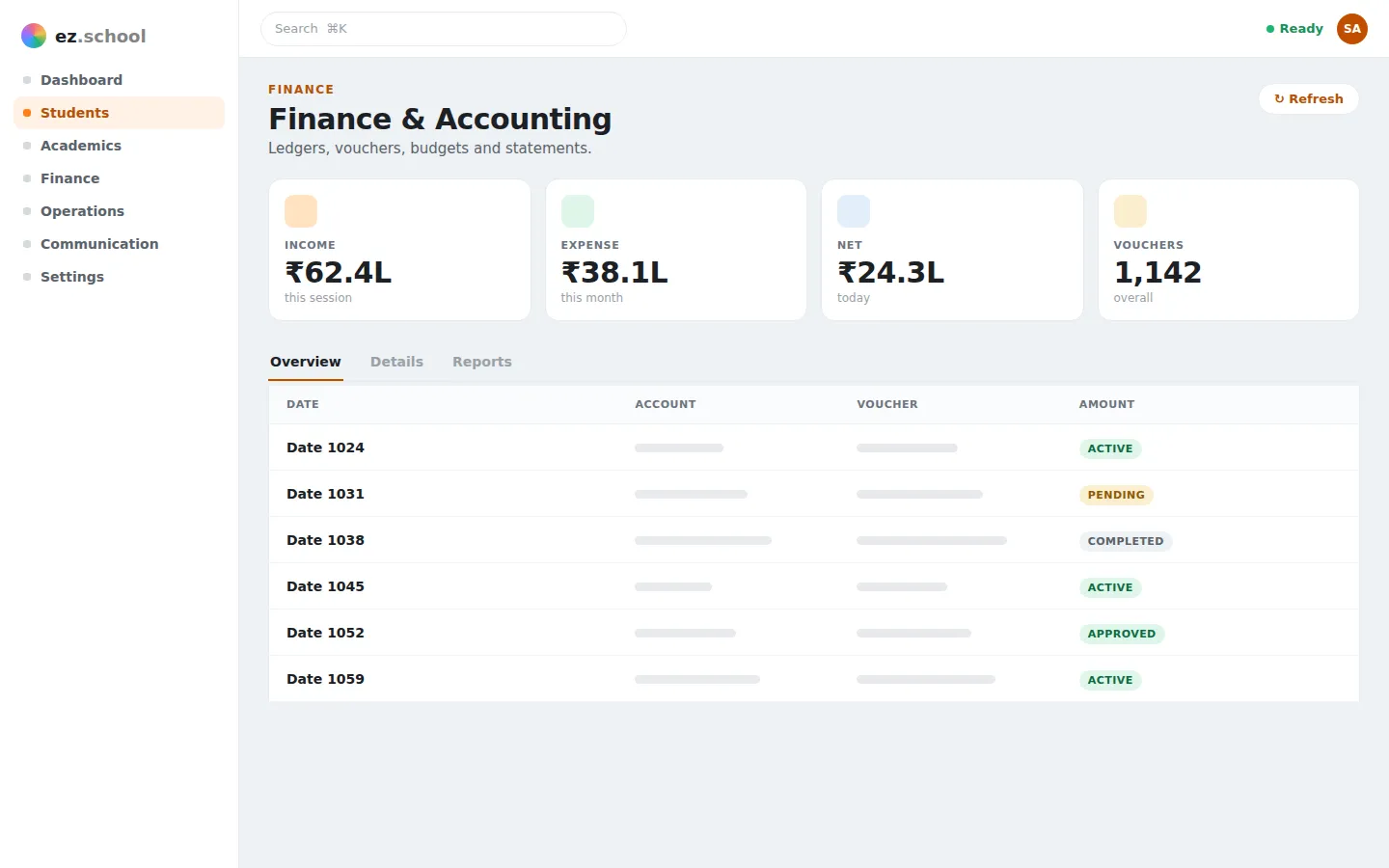Click the FINANCE breadcrumb label
Screen dimensions: 1389x868
pyautogui.click(x=301, y=89)
